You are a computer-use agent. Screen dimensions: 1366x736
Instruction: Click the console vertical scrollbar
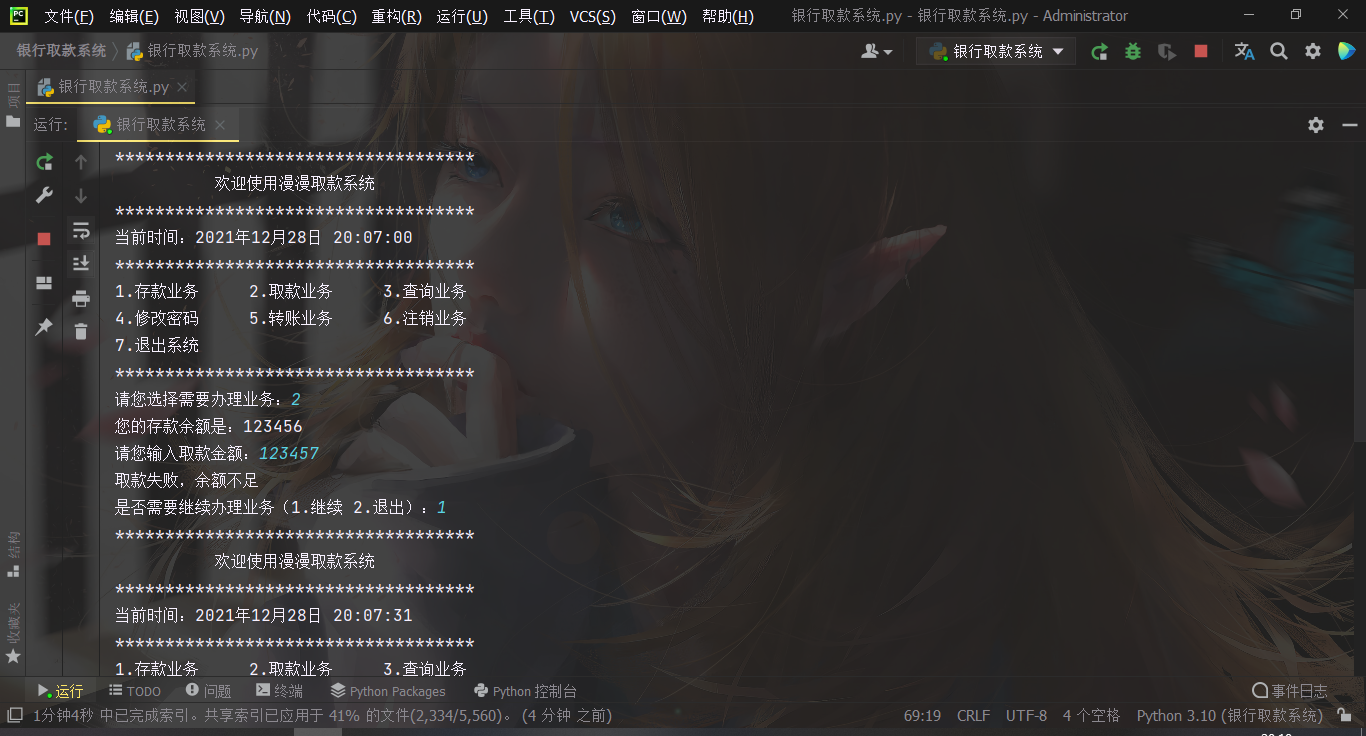pyautogui.click(x=1359, y=365)
